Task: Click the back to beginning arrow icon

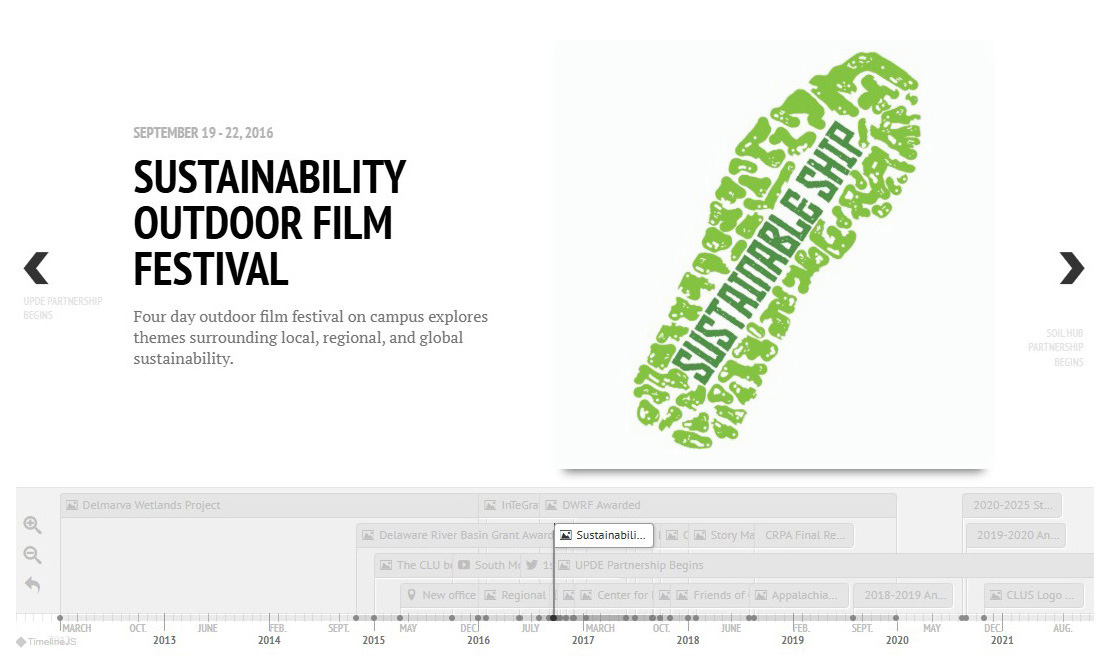Action: tap(32, 585)
